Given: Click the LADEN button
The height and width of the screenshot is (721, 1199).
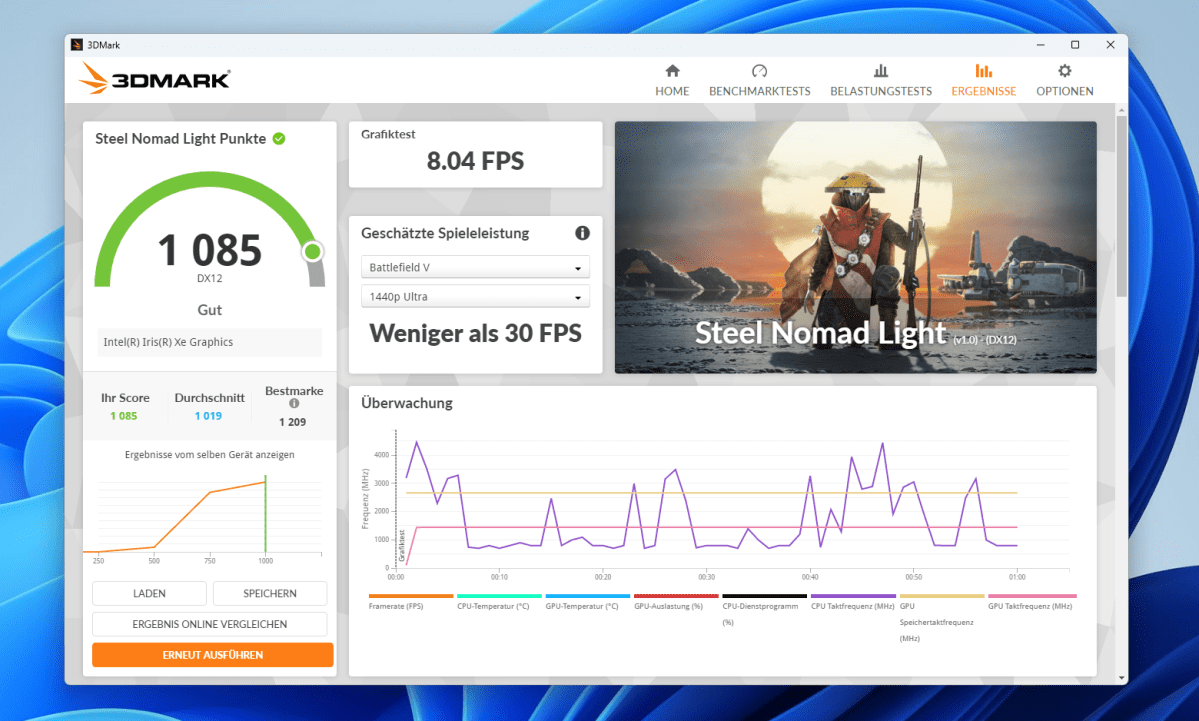Looking at the screenshot, I should 149,593.
